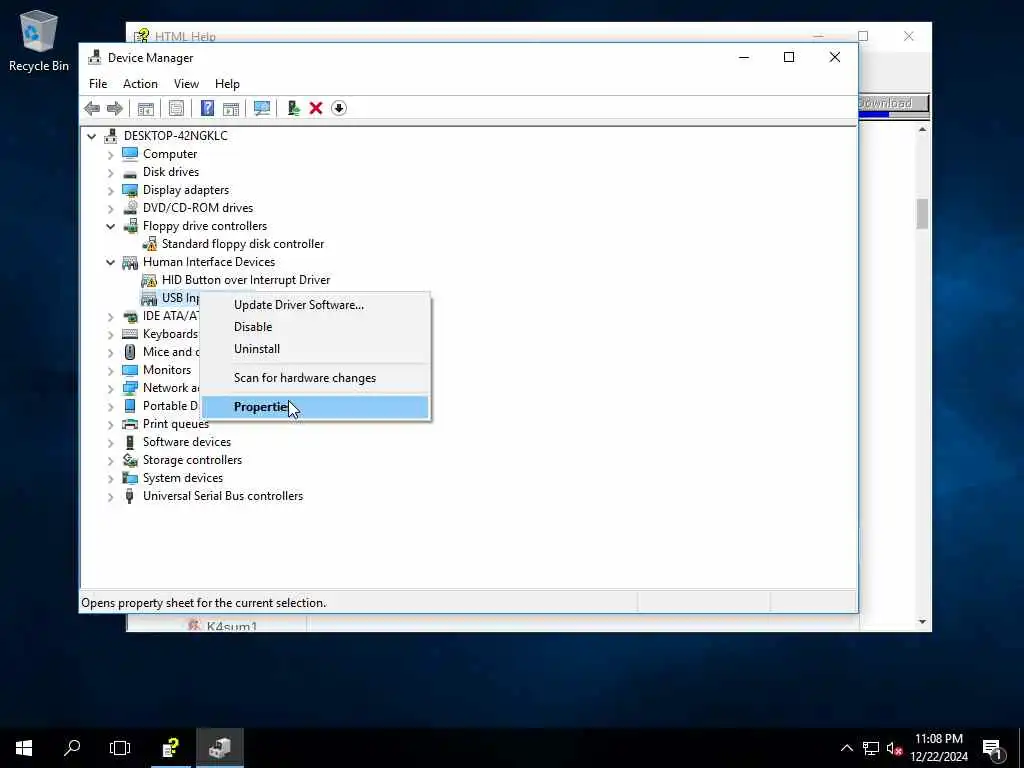Select Floppy drive controllers tree label

pos(205,226)
